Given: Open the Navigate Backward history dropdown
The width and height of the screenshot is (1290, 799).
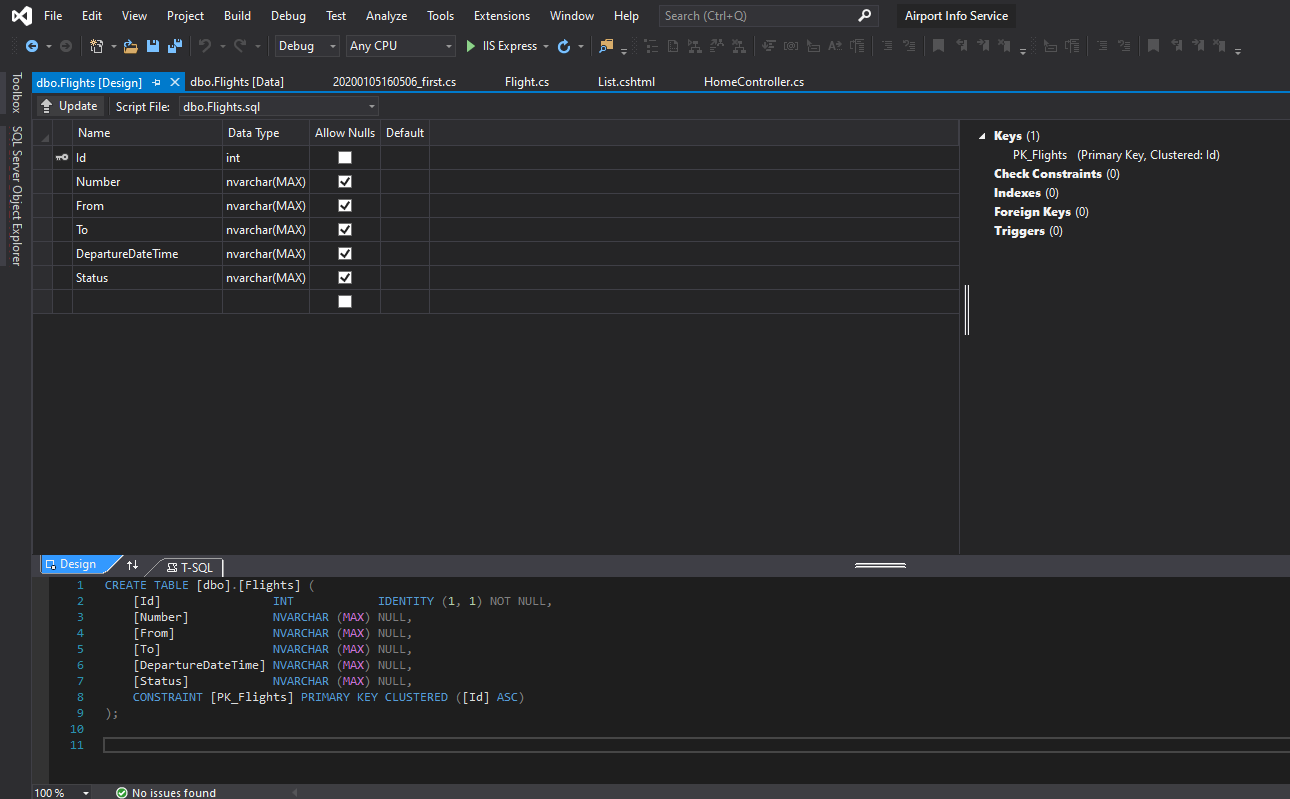Looking at the screenshot, I should (x=48, y=47).
